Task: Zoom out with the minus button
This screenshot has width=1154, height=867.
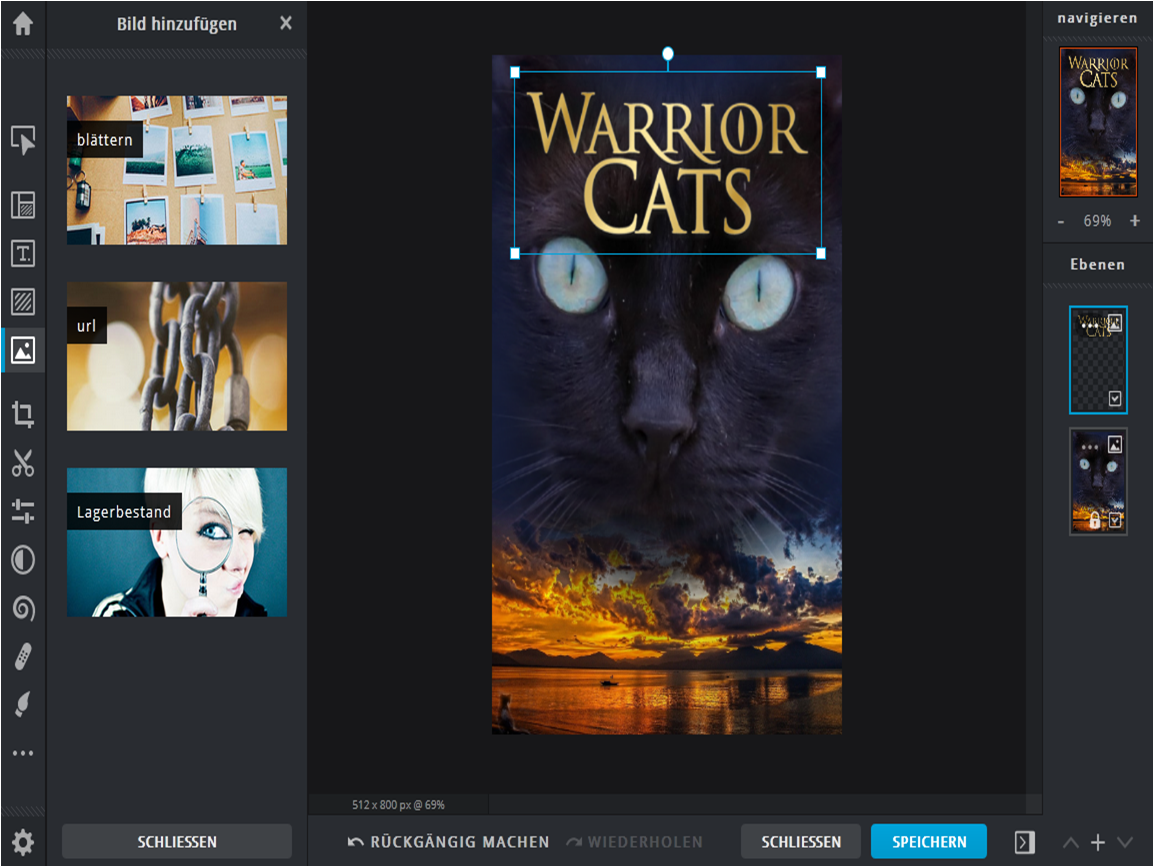Action: (1061, 222)
